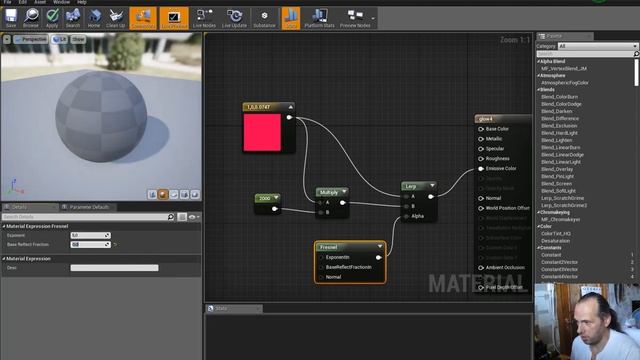Image resolution: width=640 pixels, height=360 pixels.
Task: Expand the toolbar overflow arrow
Action: 373,18
